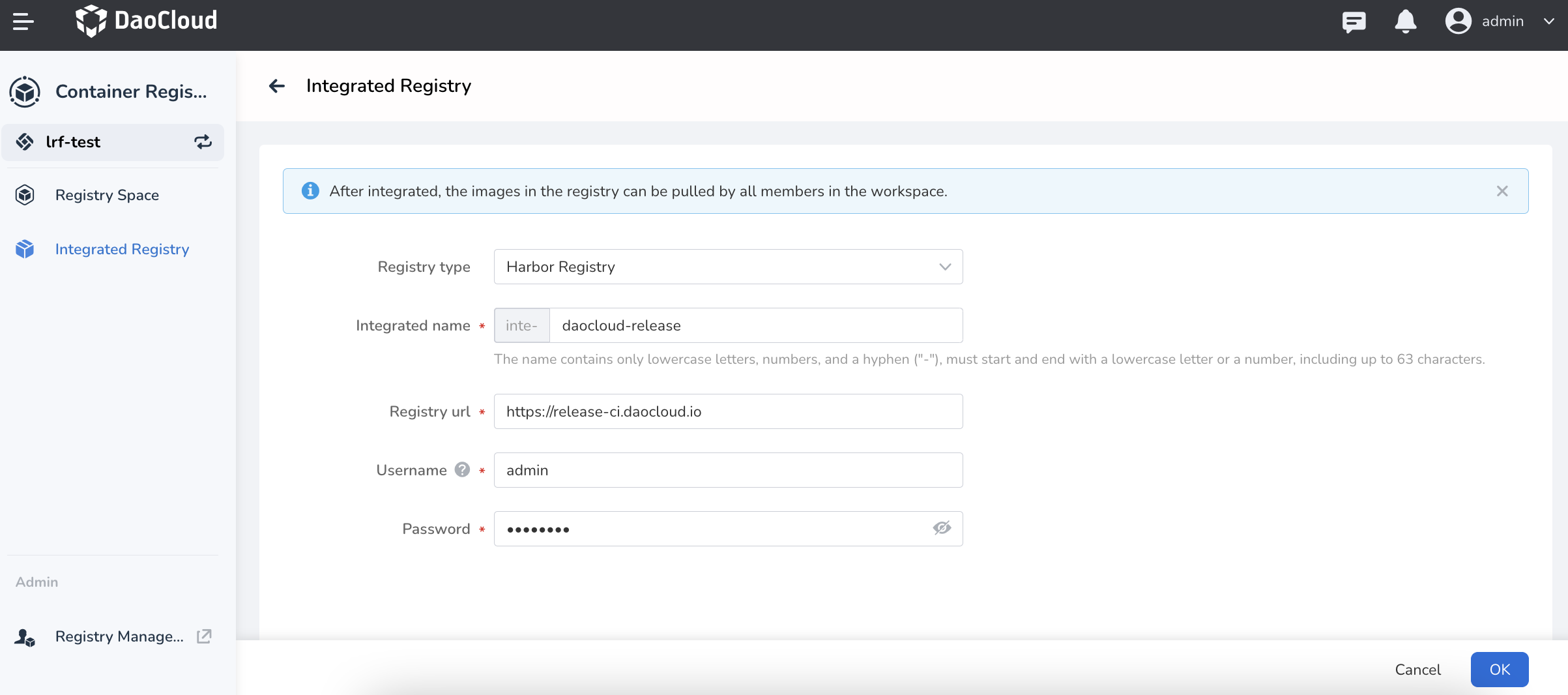Click the Container Regis... sidebar heading
The image size is (1568, 695).
pyautogui.click(x=131, y=91)
